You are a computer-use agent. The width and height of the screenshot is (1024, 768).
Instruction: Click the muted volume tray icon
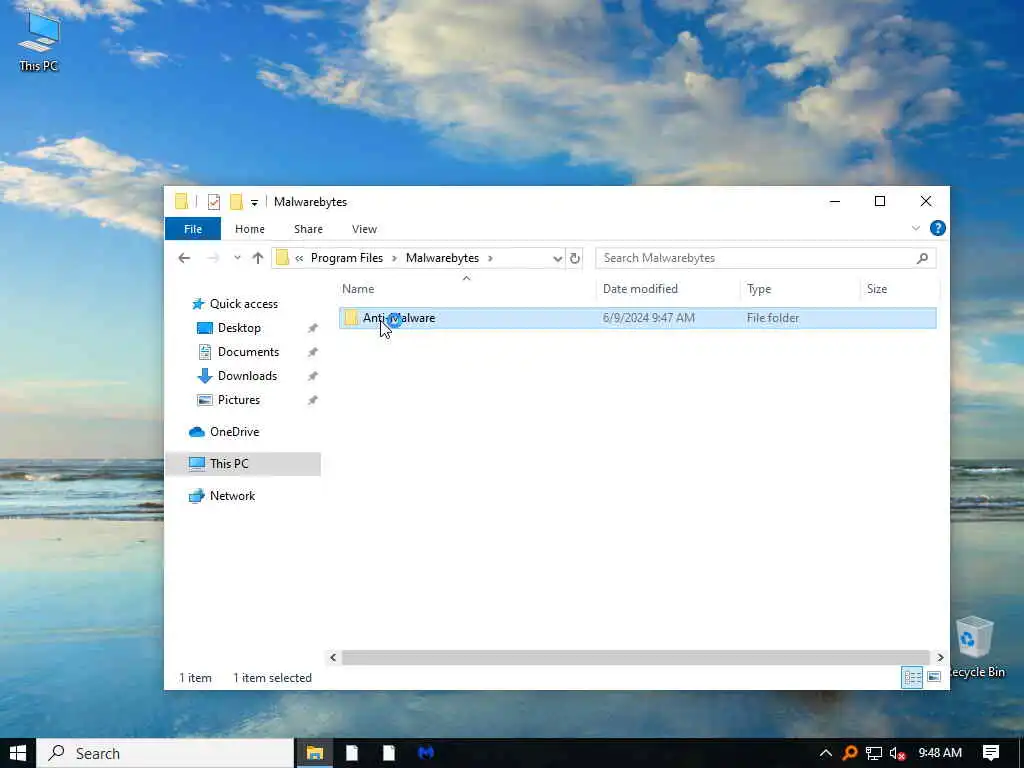click(897, 754)
